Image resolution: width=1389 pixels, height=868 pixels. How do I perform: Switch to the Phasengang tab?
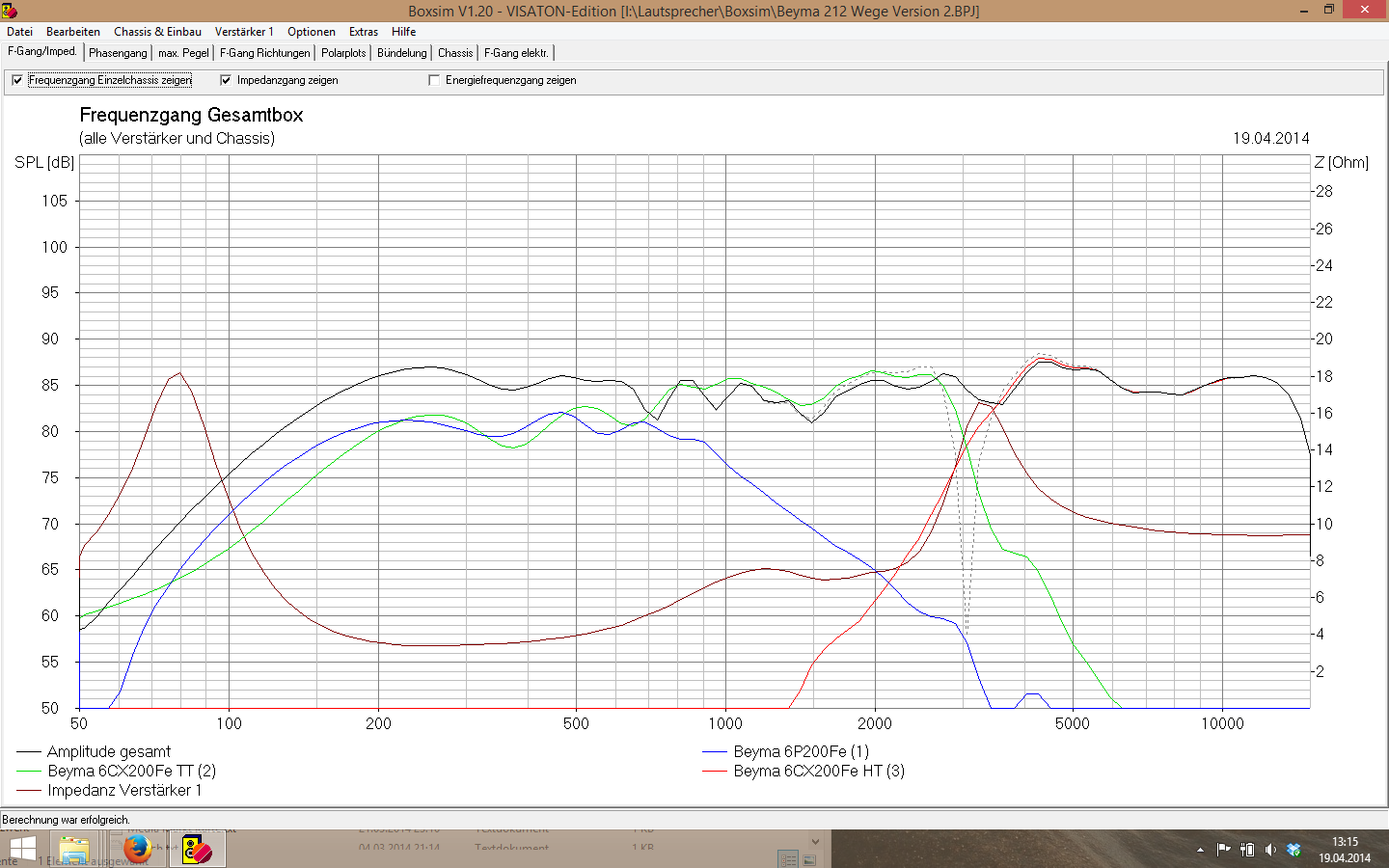click(x=118, y=53)
